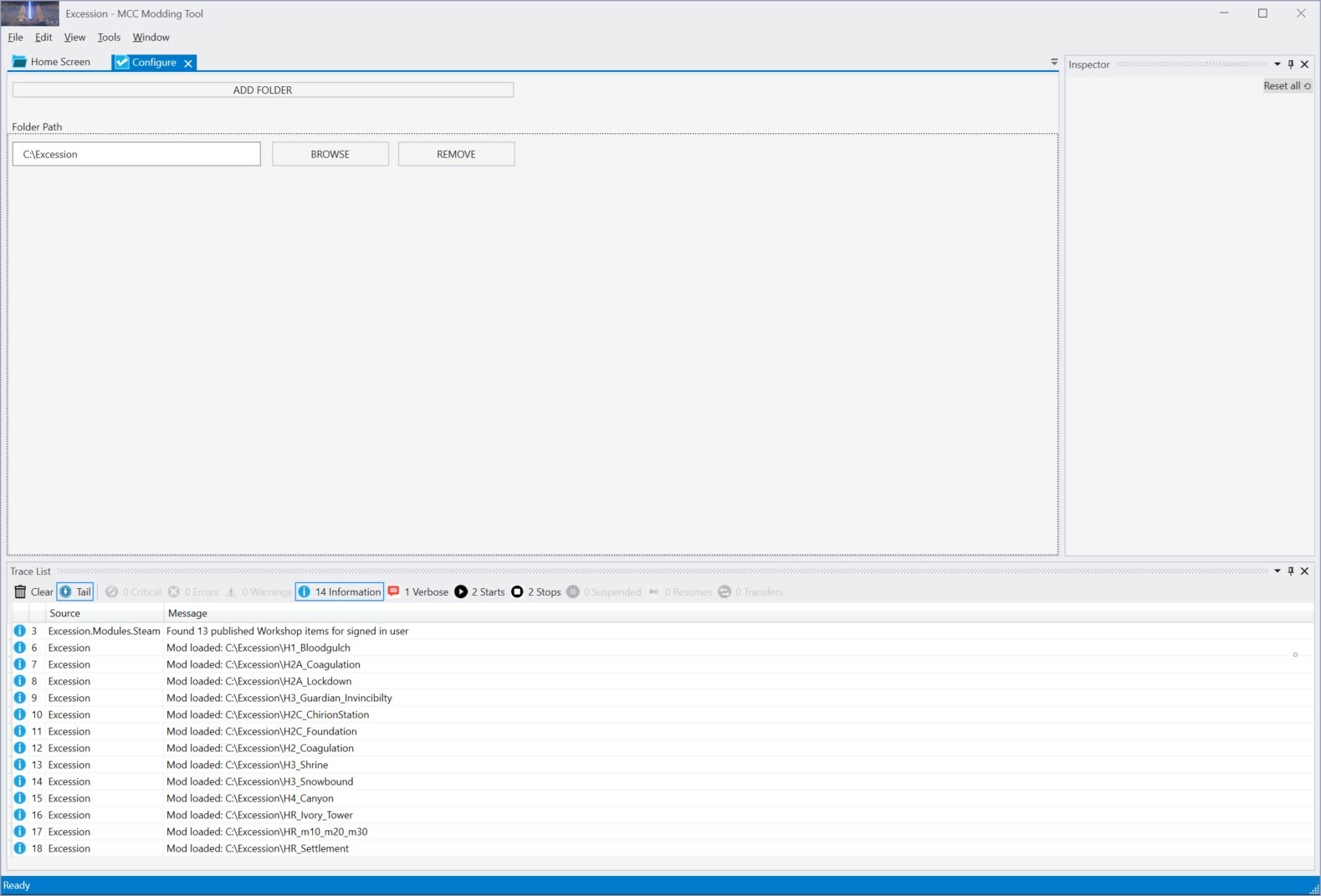Toggle the 0 Resumes filter
The width and height of the screenshot is (1321, 896).
click(680, 591)
